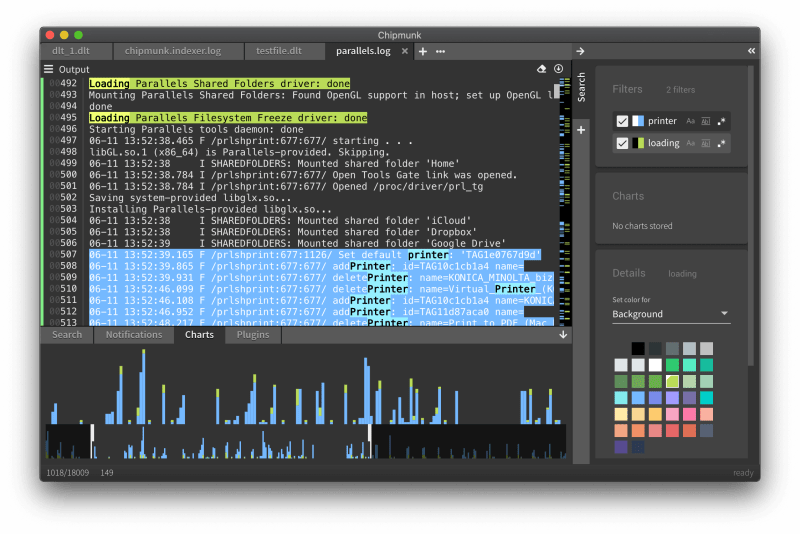Select log line 504 mentioning 'iCloud'
800x534 pixels.
point(280,220)
